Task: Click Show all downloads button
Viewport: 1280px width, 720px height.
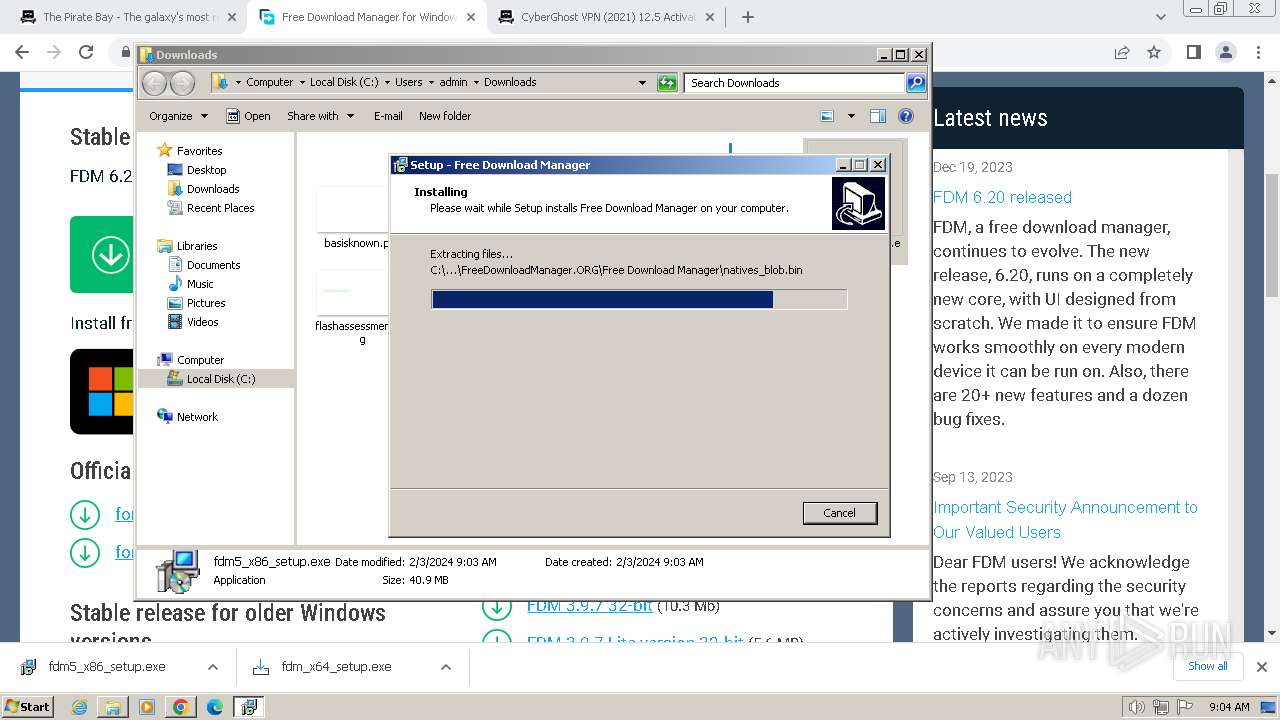Action: click(1207, 666)
